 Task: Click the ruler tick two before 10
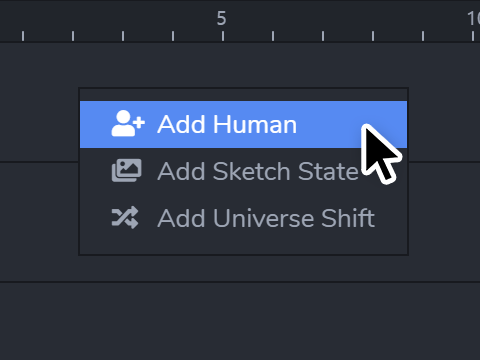[373, 36]
